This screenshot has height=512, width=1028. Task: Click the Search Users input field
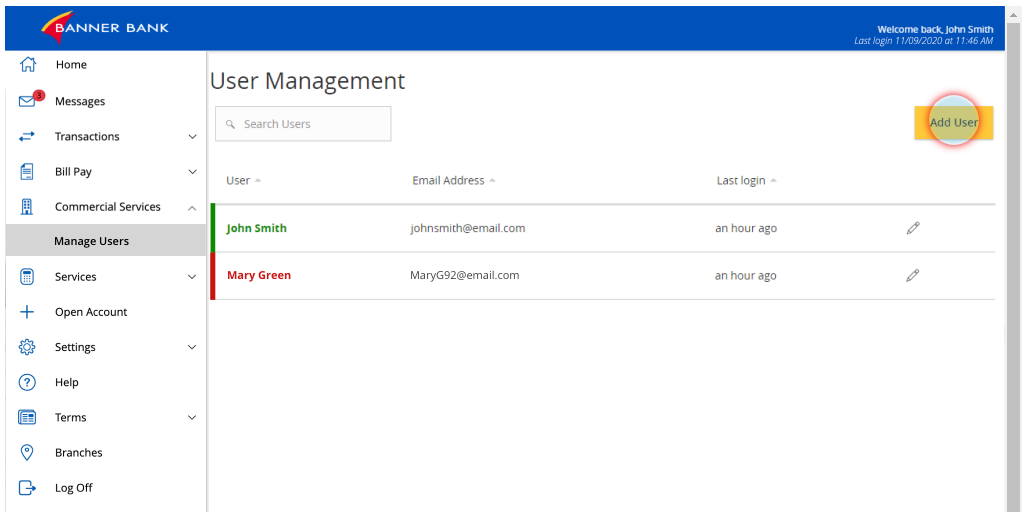(303, 124)
